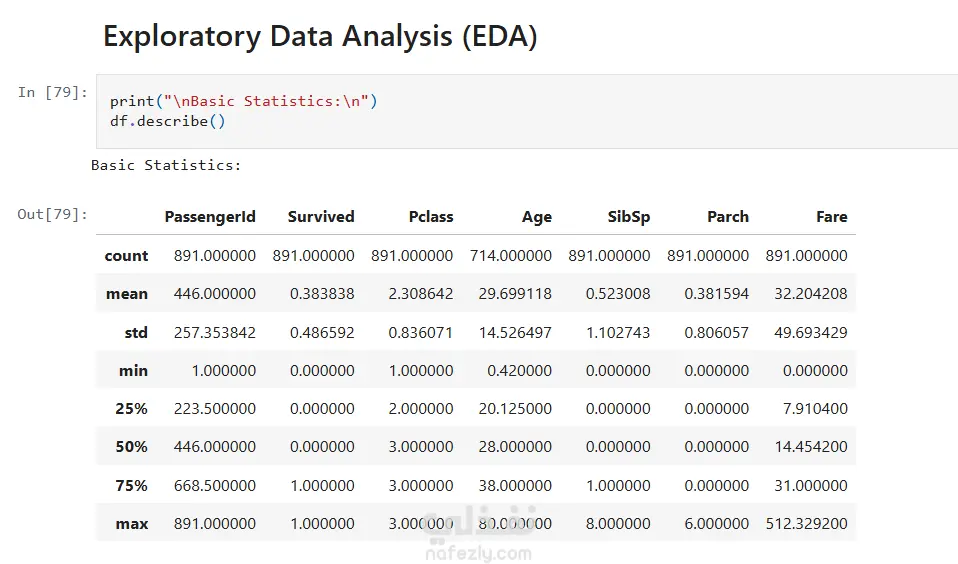Click the Pclass column header
This screenshot has height=564, width=958.
click(x=431, y=217)
